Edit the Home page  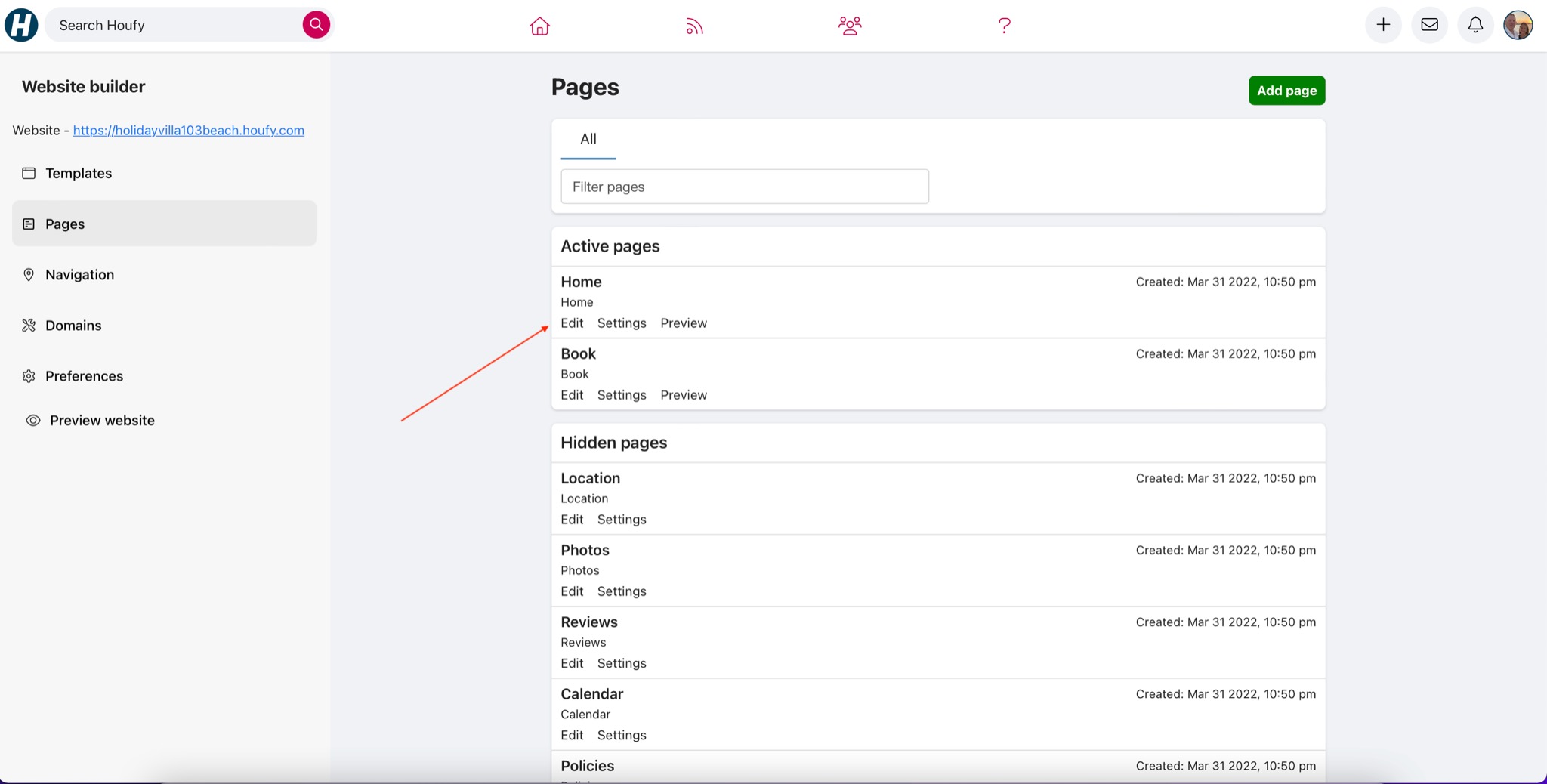coord(572,323)
